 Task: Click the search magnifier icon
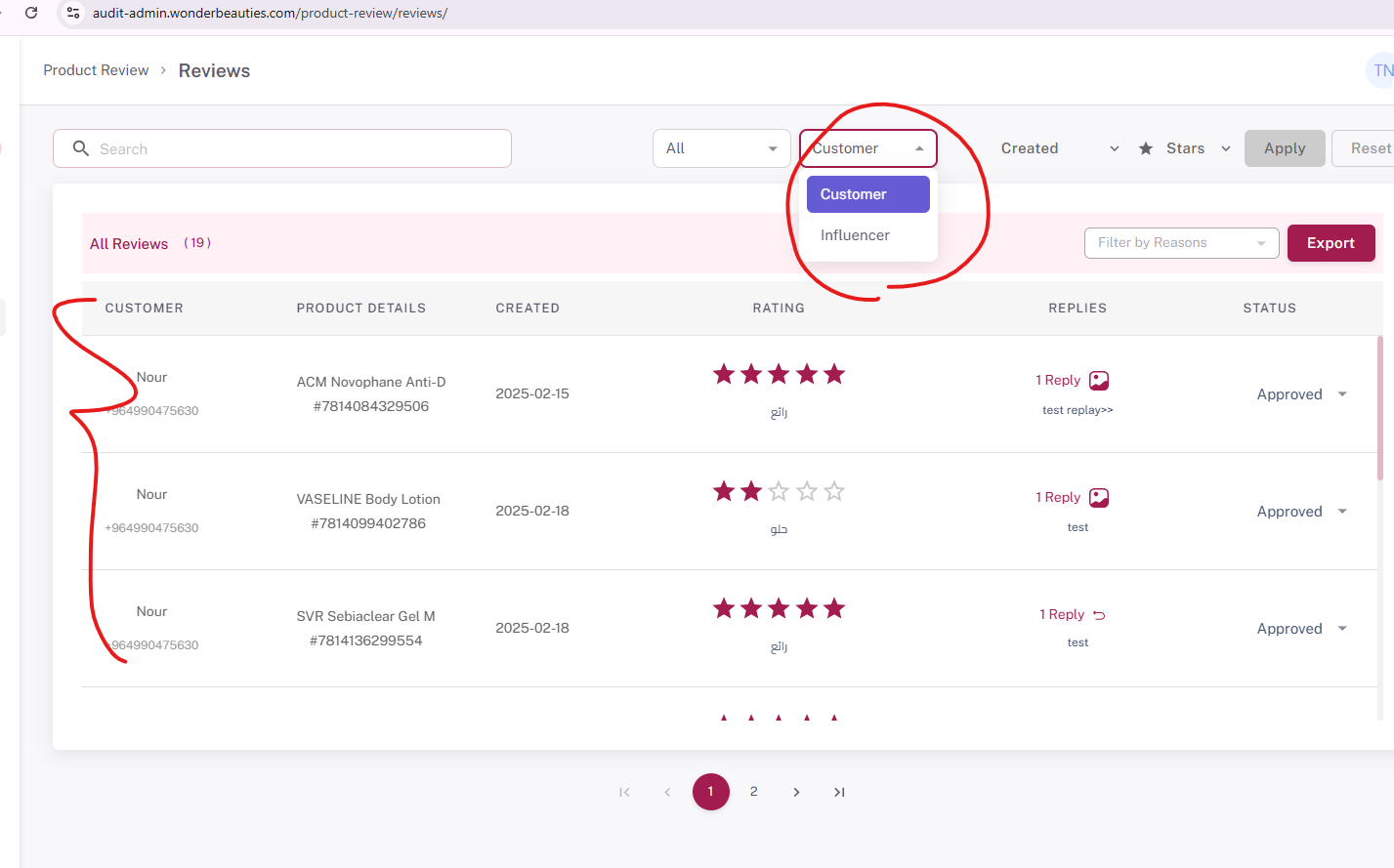pyautogui.click(x=81, y=148)
